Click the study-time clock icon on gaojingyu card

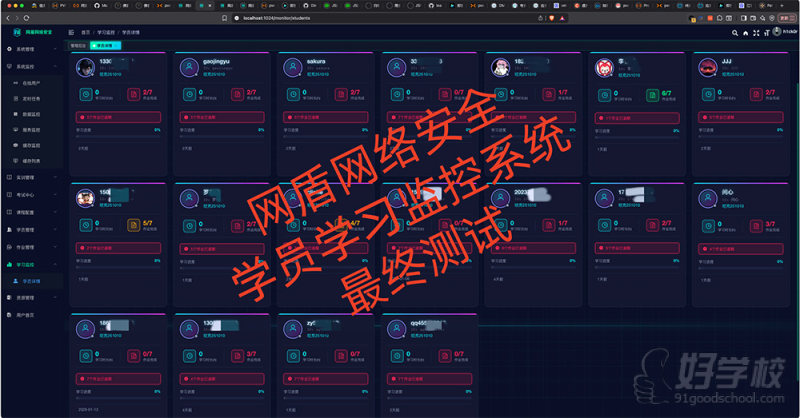click(189, 94)
